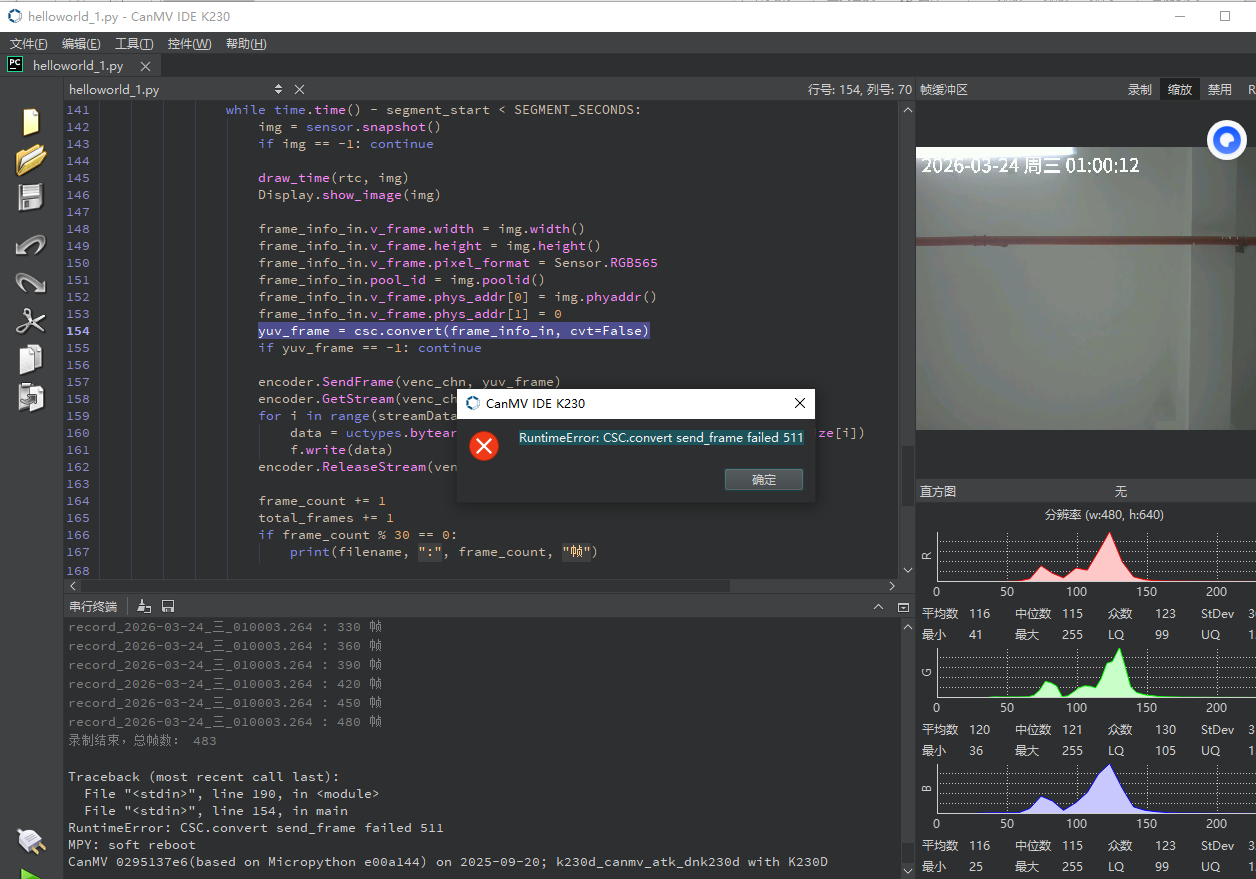Select the helloworld_1.py file tab
The width and height of the screenshot is (1256, 879).
point(78,66)
